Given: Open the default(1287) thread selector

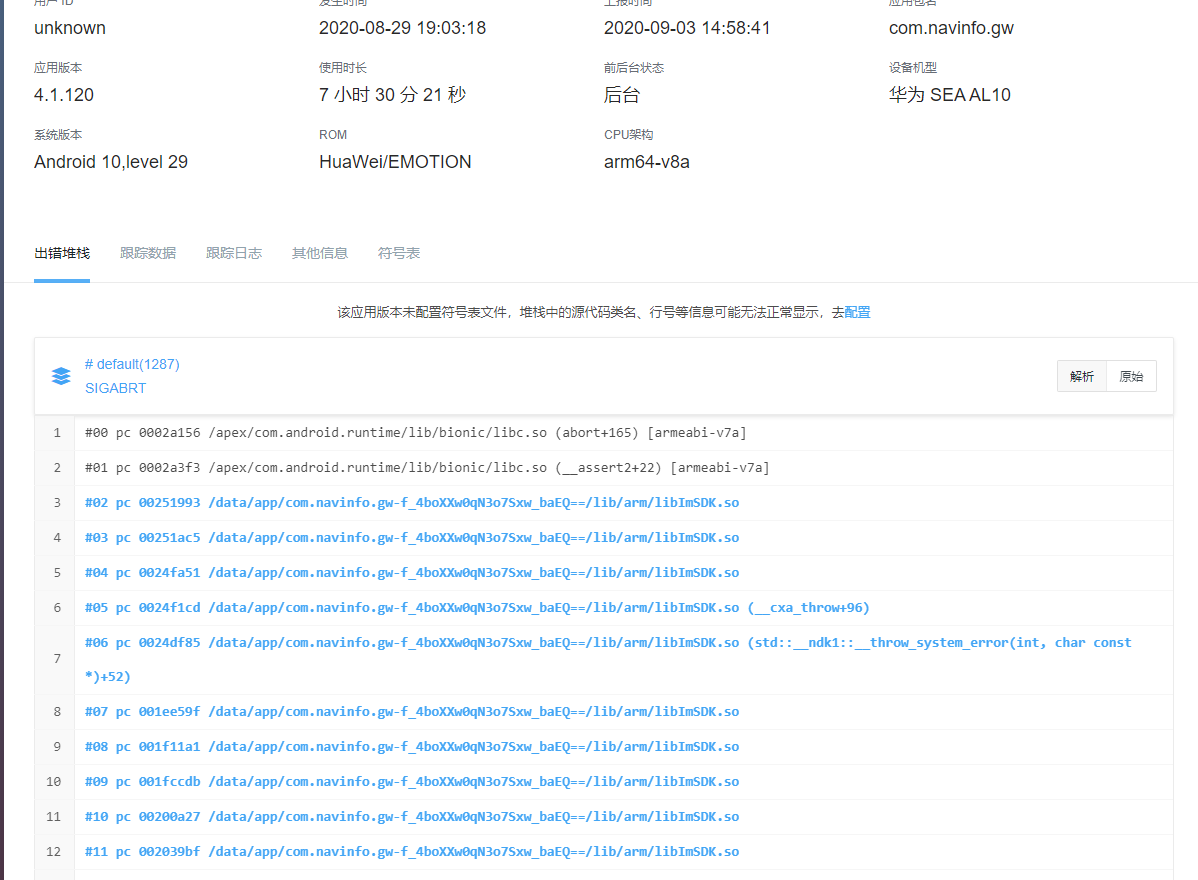Looking at the screenshot, I should click(132, 364).
